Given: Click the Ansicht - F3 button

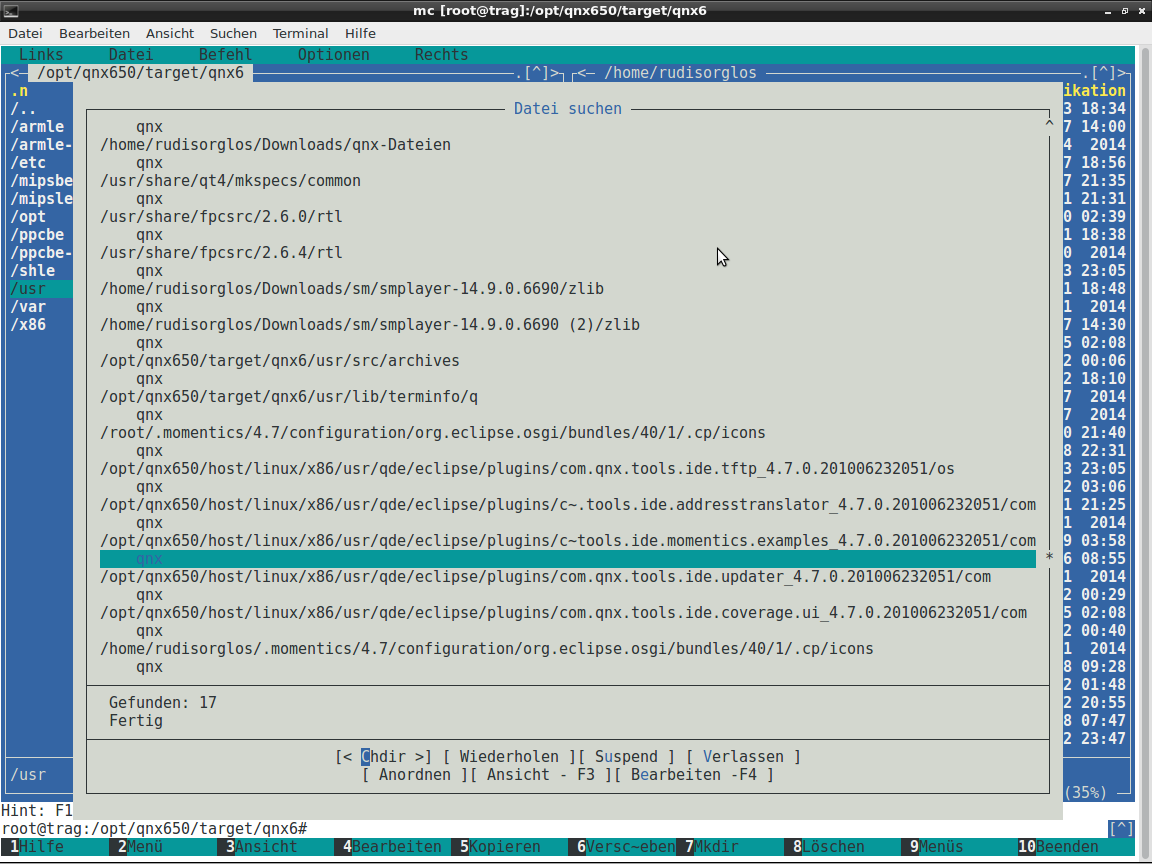Looking at the screenshot, I should (541, 775).
